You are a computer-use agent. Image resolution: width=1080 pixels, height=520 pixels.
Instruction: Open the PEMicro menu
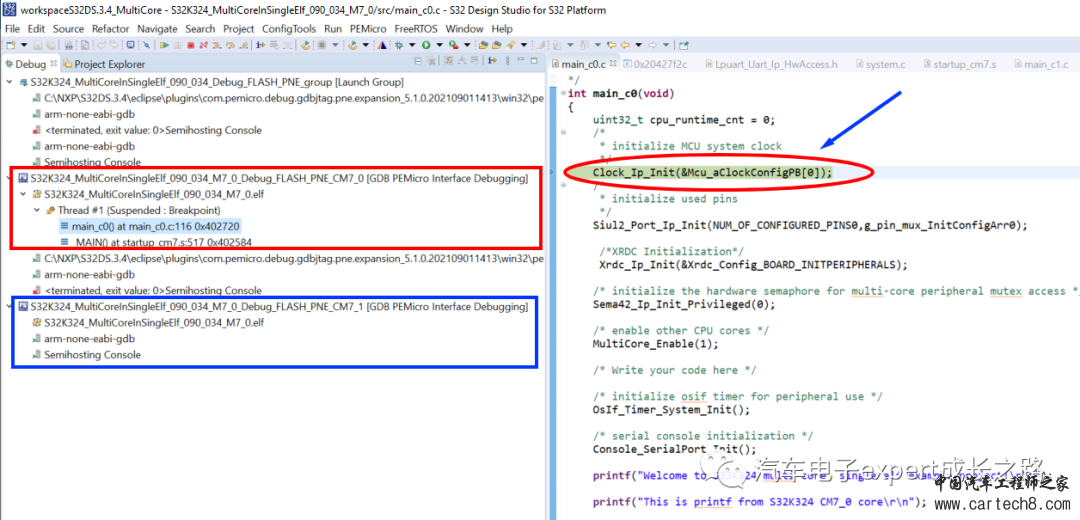coord(368,29)
